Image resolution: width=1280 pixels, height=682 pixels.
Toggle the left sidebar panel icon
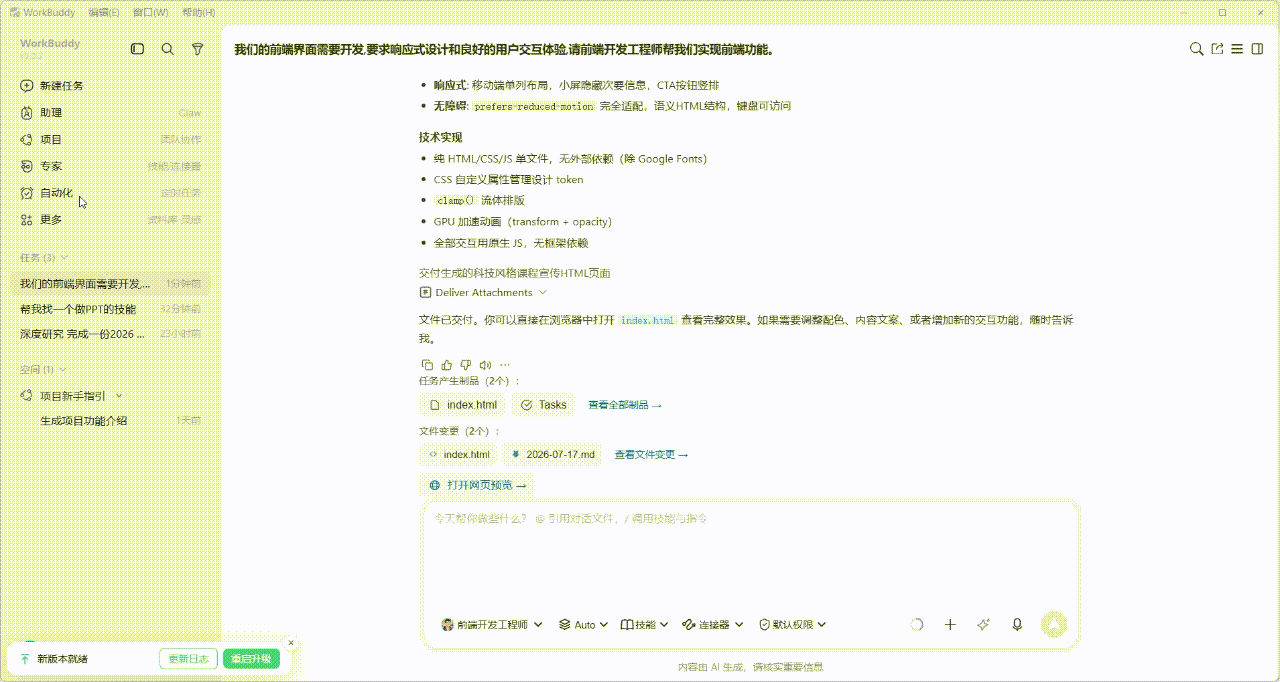tap(138, 49)
